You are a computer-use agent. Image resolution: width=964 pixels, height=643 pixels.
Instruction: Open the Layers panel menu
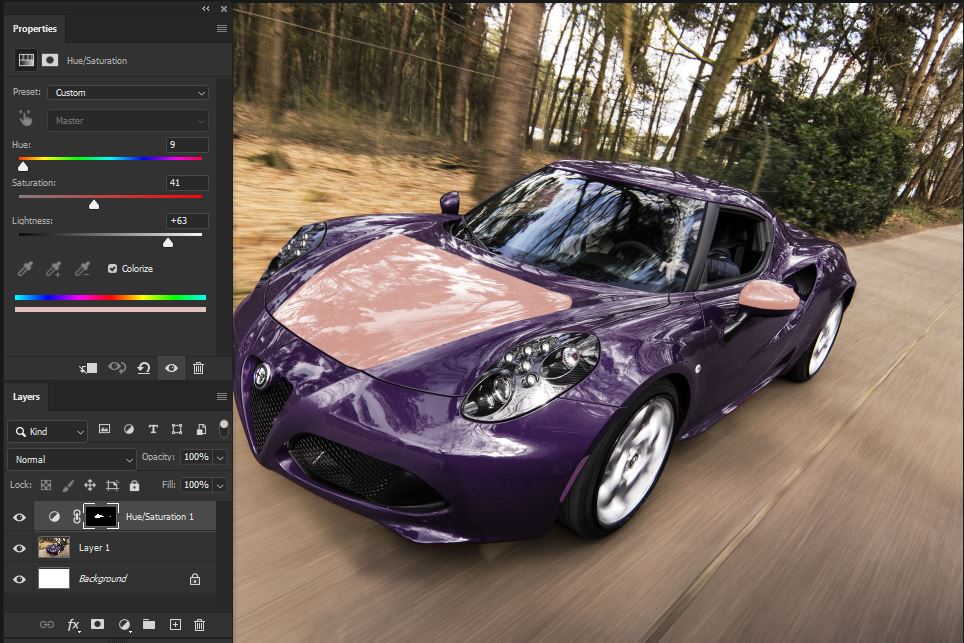tap(222, 396)
